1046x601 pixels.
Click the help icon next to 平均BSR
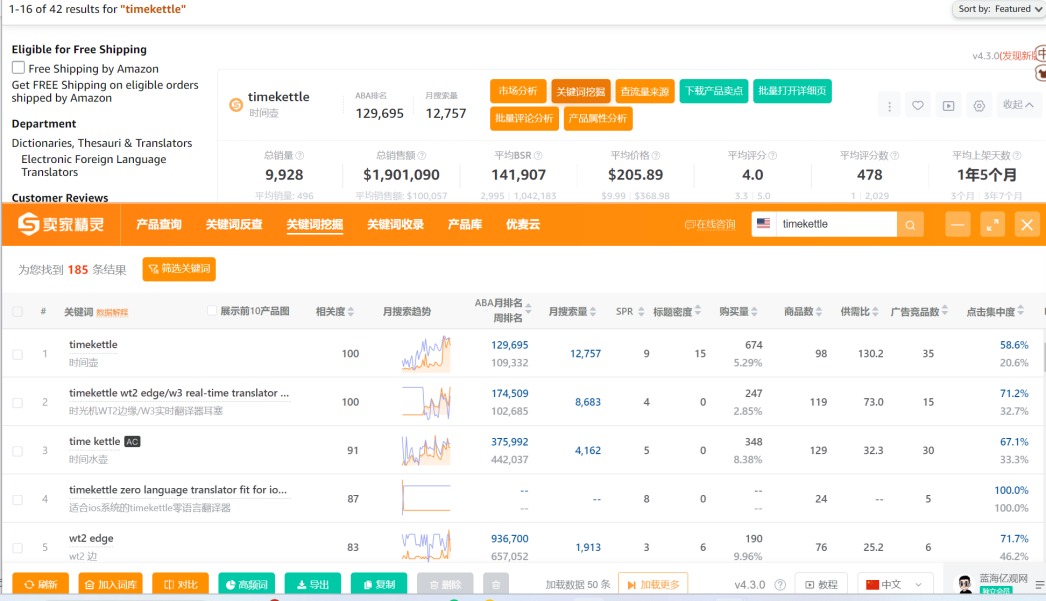point(538,155)
